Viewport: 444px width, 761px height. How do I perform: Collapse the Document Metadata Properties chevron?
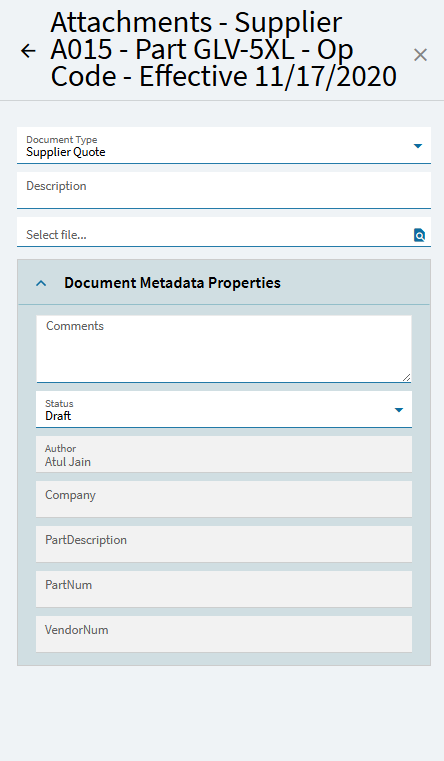click(x=41, y=283)
